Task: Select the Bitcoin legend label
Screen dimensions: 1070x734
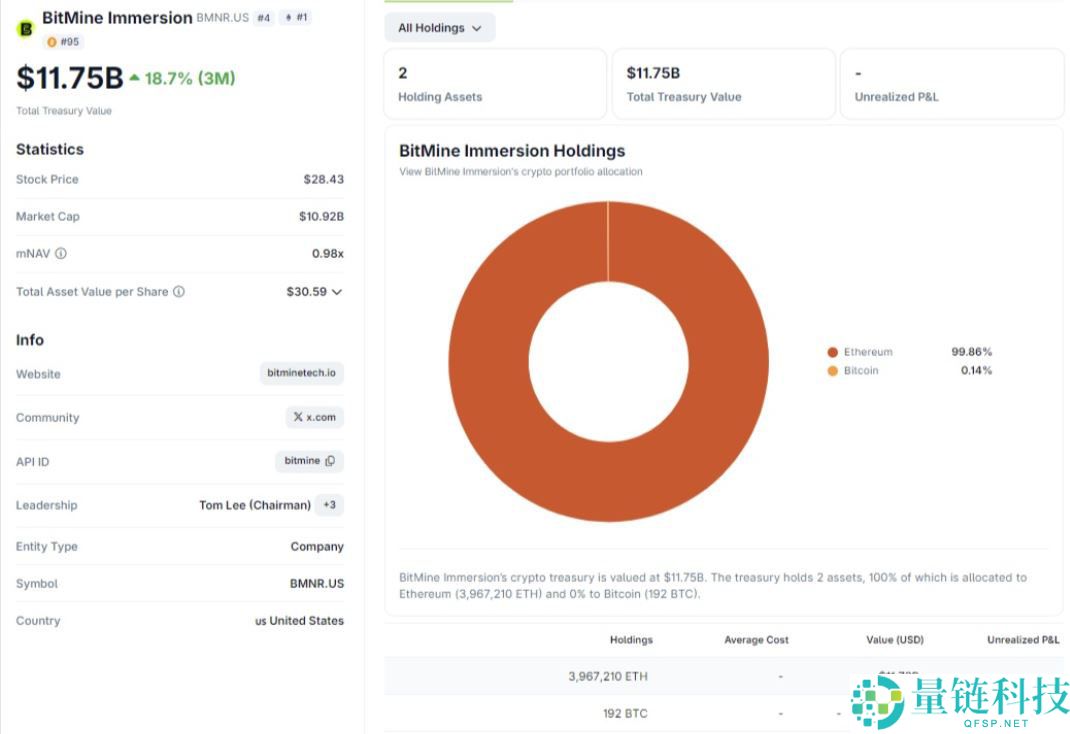Action: click(x=861, y=370)
